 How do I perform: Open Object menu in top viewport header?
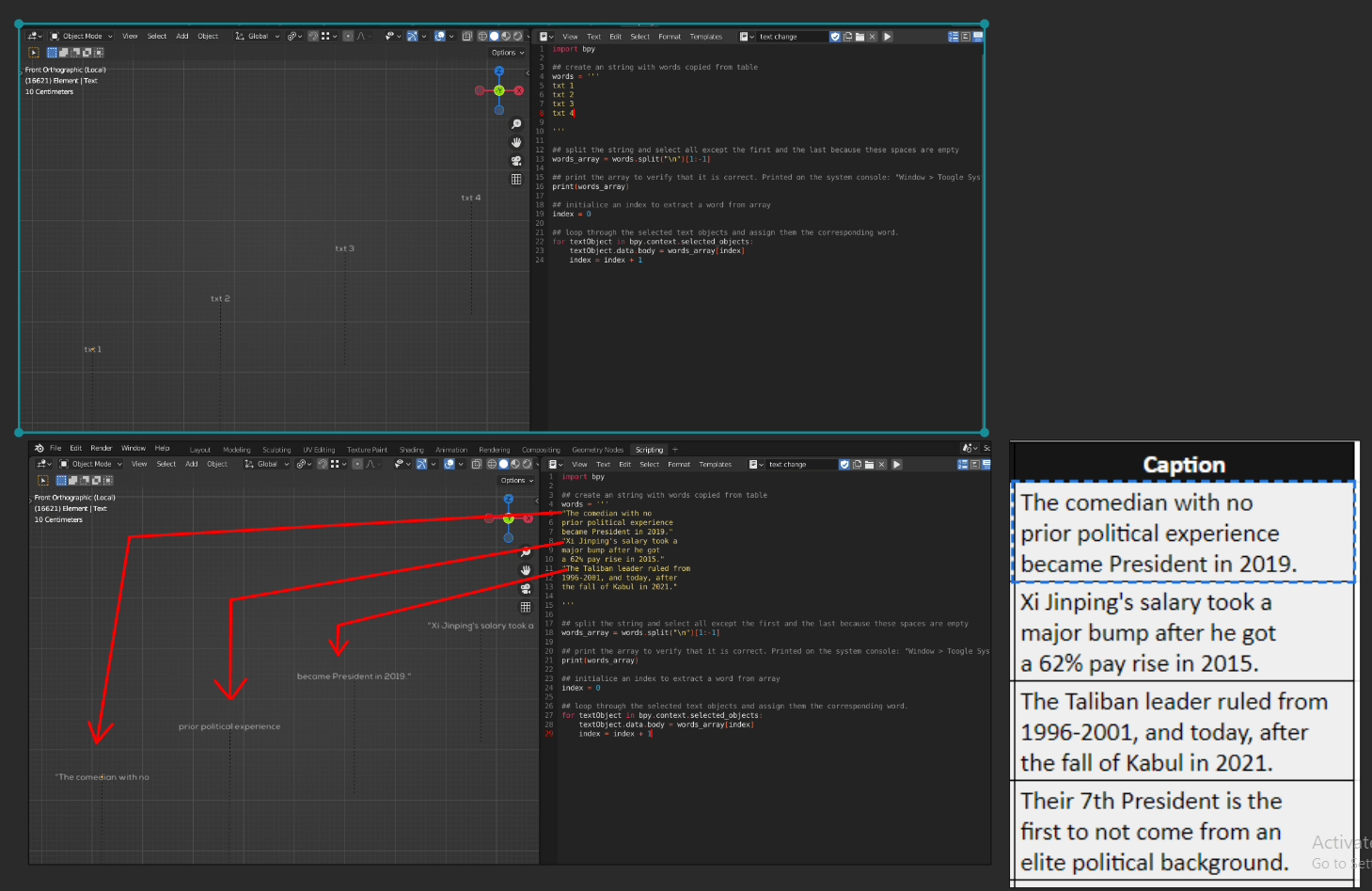(x=208, y=37)
